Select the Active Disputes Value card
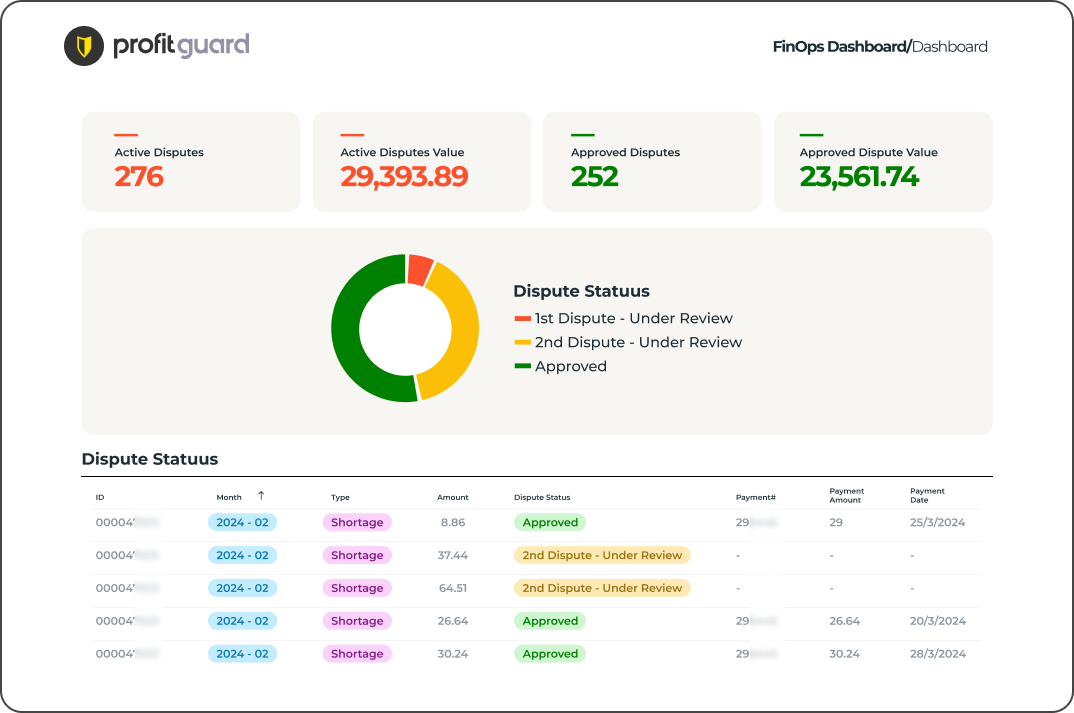 (421, 162)
